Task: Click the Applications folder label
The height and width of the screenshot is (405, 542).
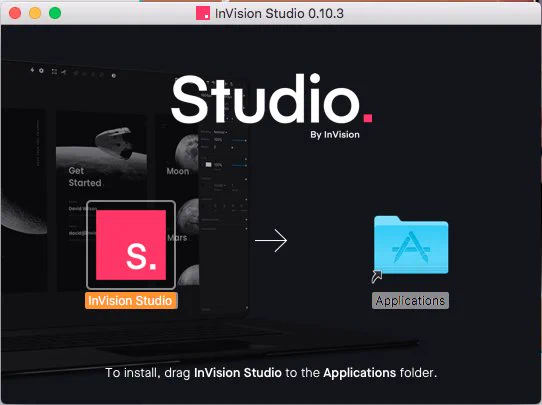Action: point(410,301)
